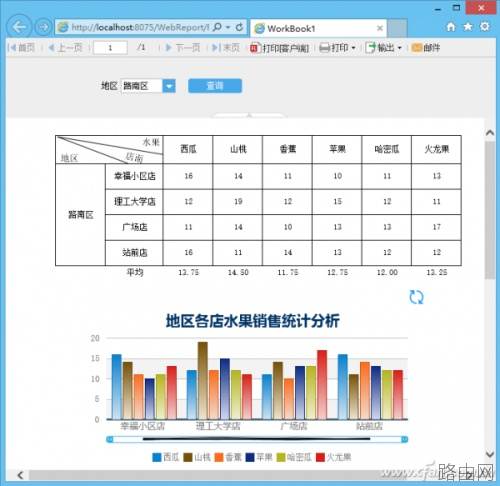Toggle 西瓜 series in chart legend
The height and width of the screenshot is (486, 500).
pos(166,457)
